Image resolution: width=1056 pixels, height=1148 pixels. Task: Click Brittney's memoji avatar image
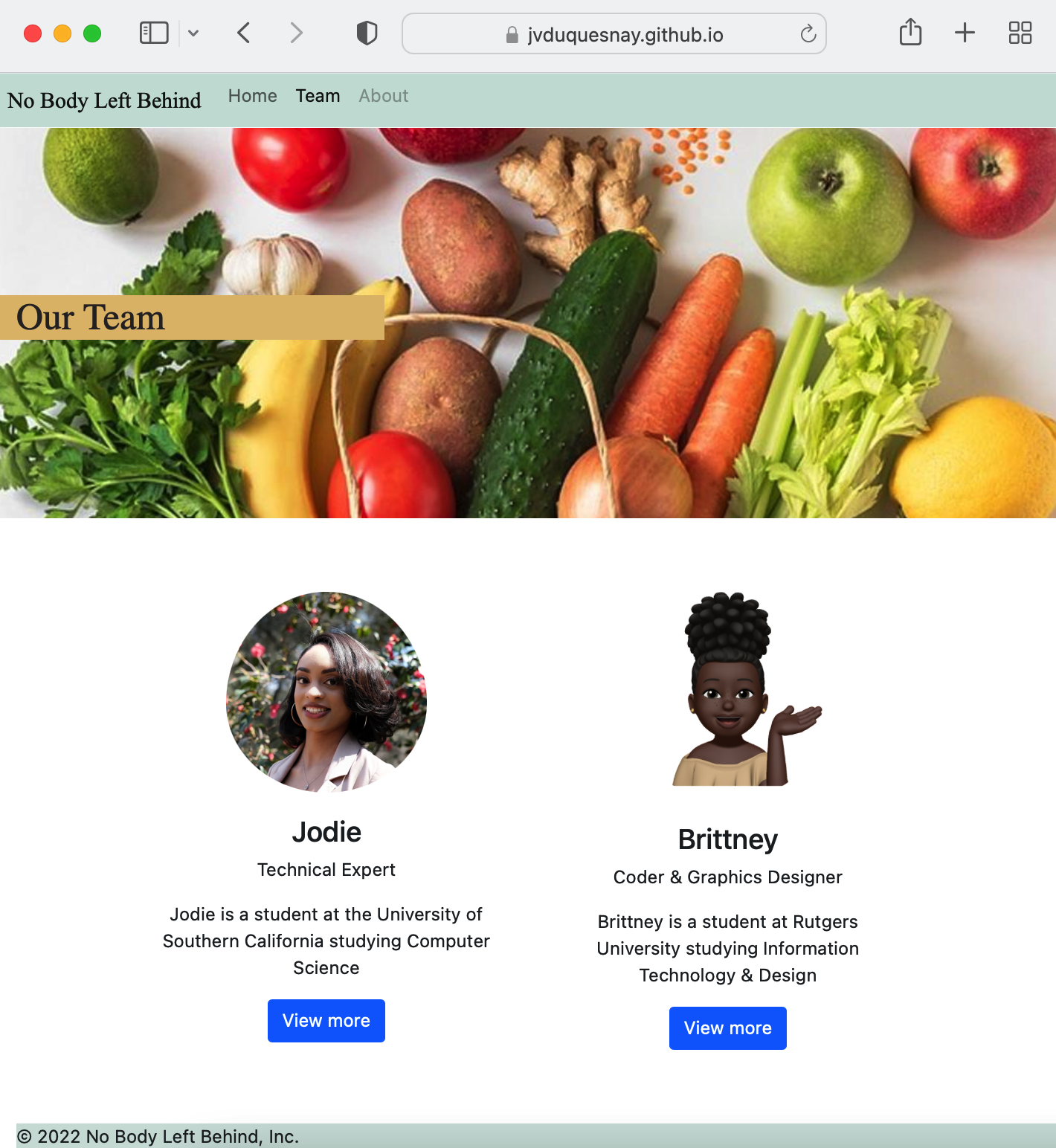[x=747, y=689]
